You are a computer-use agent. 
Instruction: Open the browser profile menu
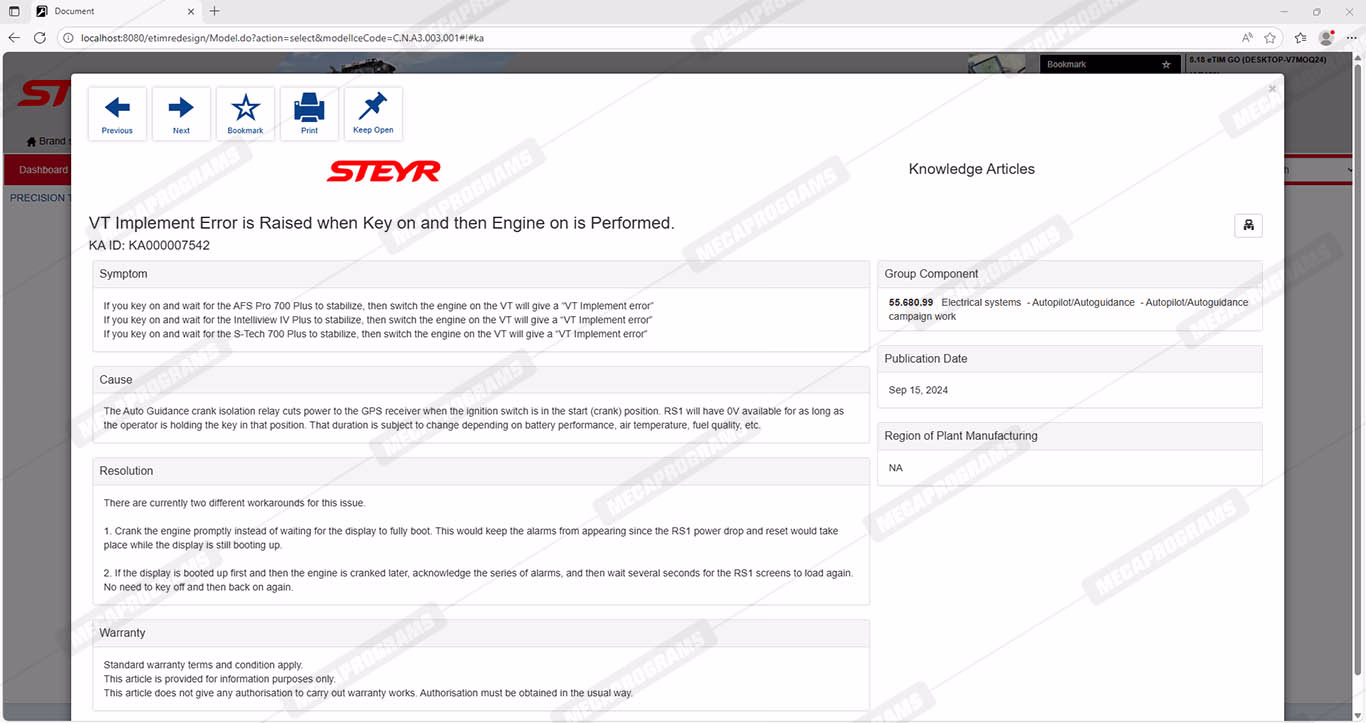click(1326, 38)
